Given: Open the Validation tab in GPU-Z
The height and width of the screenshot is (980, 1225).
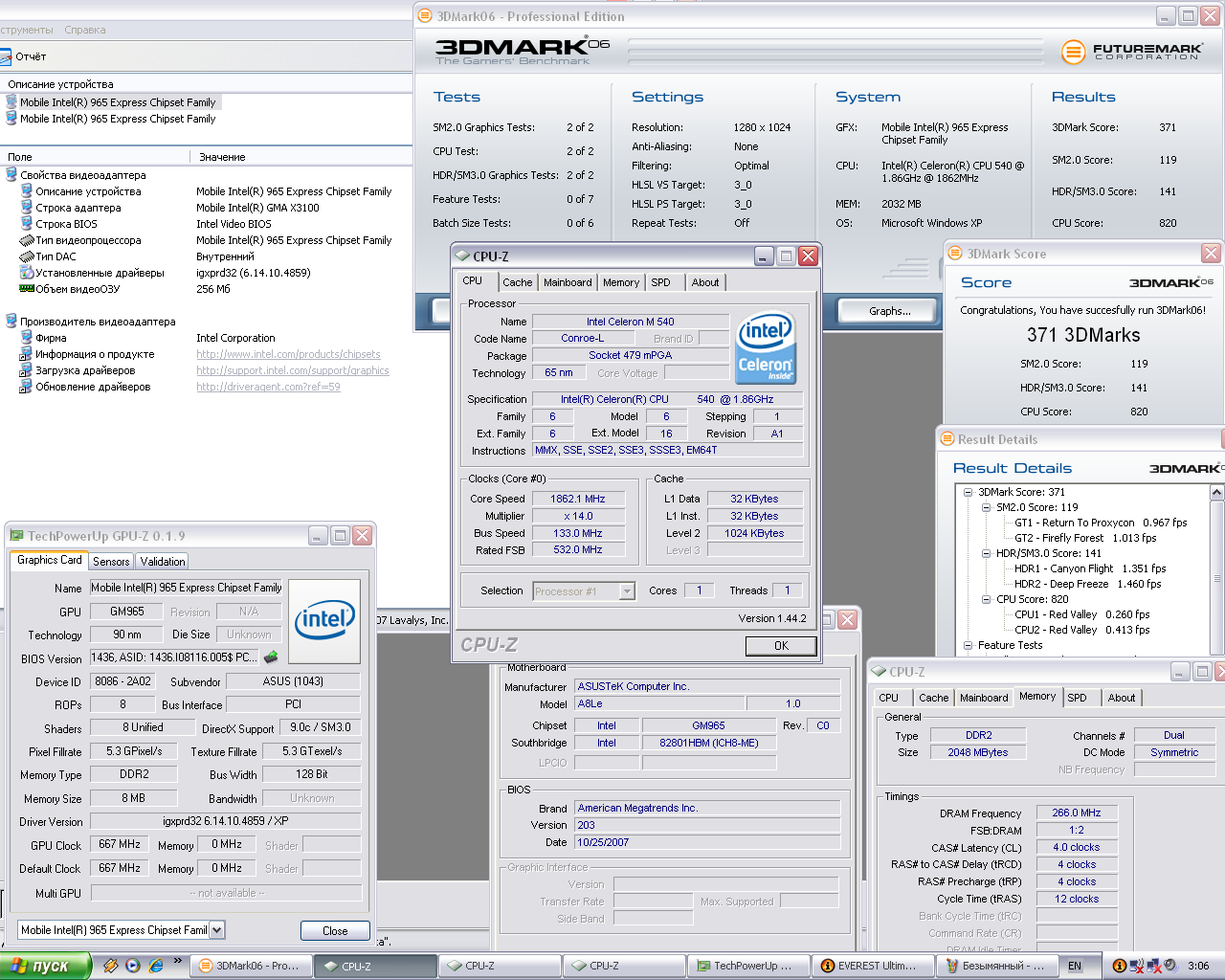Looking at the screenshot, I should [x=163, y=562].
